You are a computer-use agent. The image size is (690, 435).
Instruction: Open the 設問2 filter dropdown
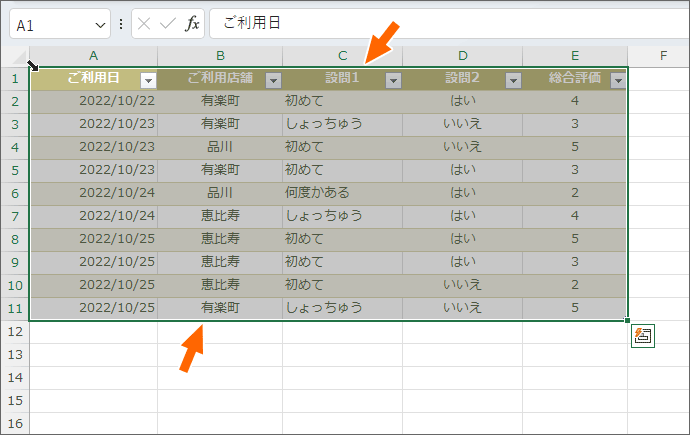pos(514,80)
